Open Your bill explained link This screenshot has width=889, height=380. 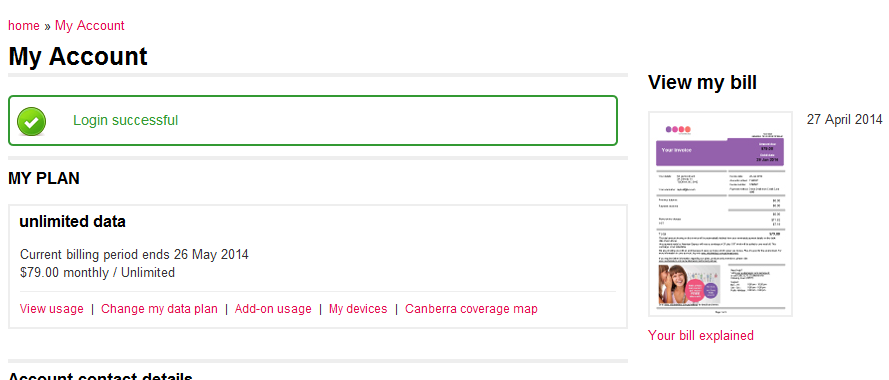701,335
